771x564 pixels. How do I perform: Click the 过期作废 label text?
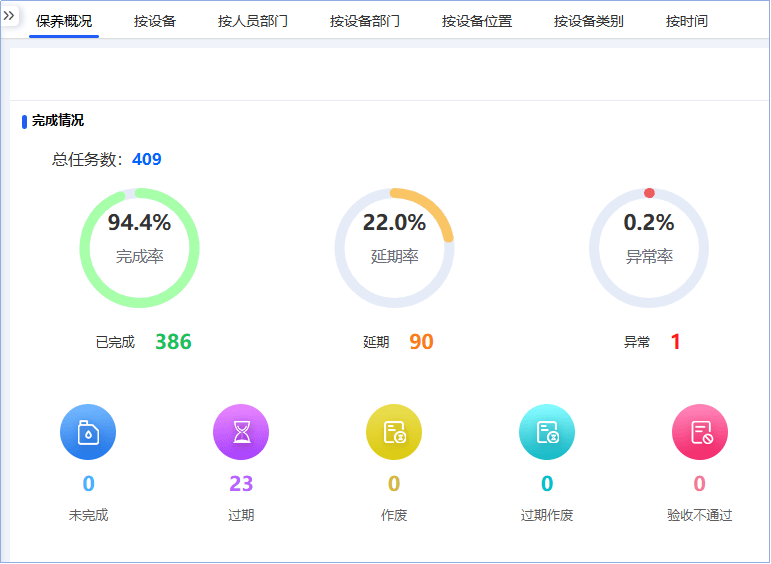click(547, 515)
